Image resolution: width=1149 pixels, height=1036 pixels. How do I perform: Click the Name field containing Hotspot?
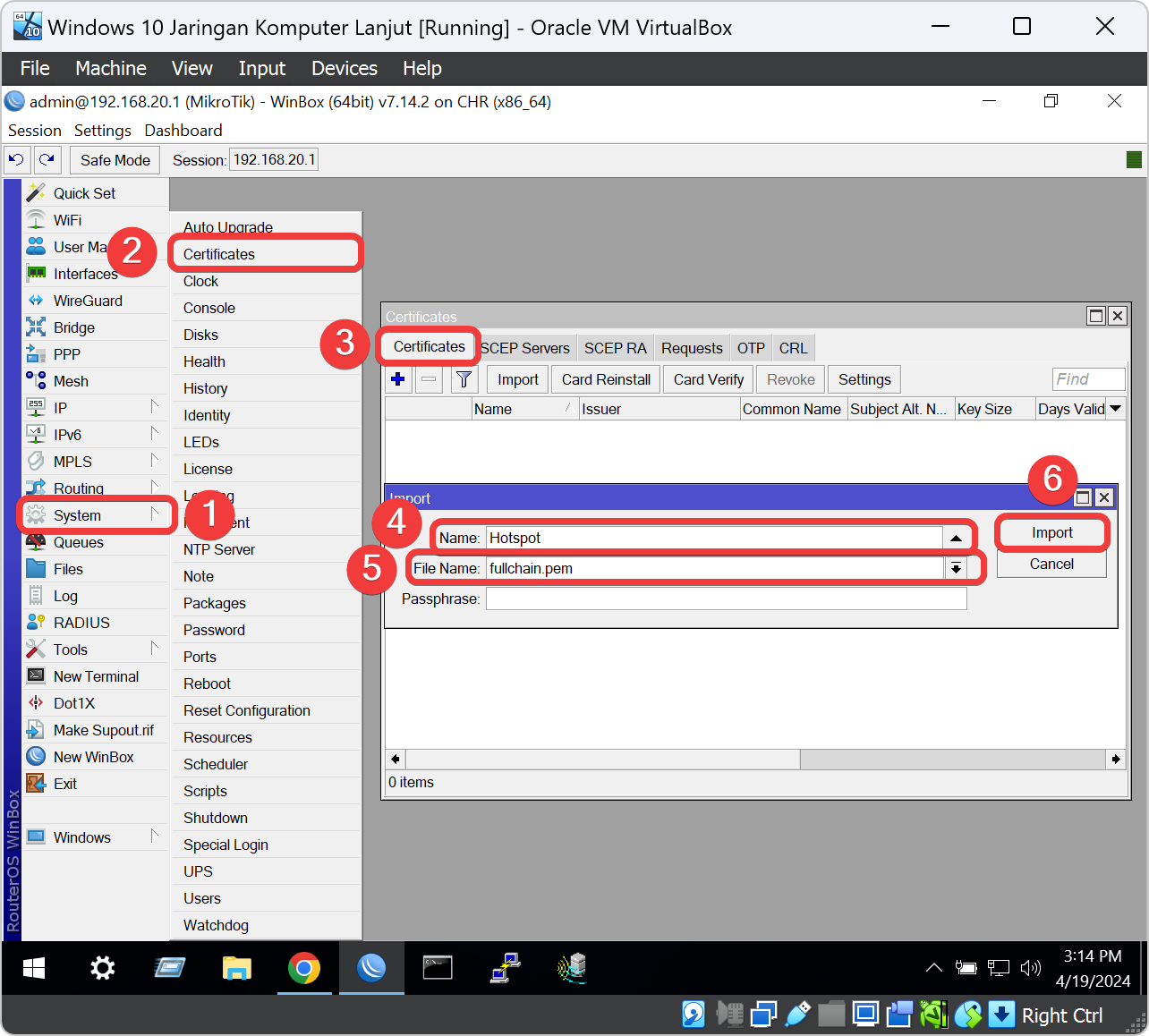pos(714,538)
